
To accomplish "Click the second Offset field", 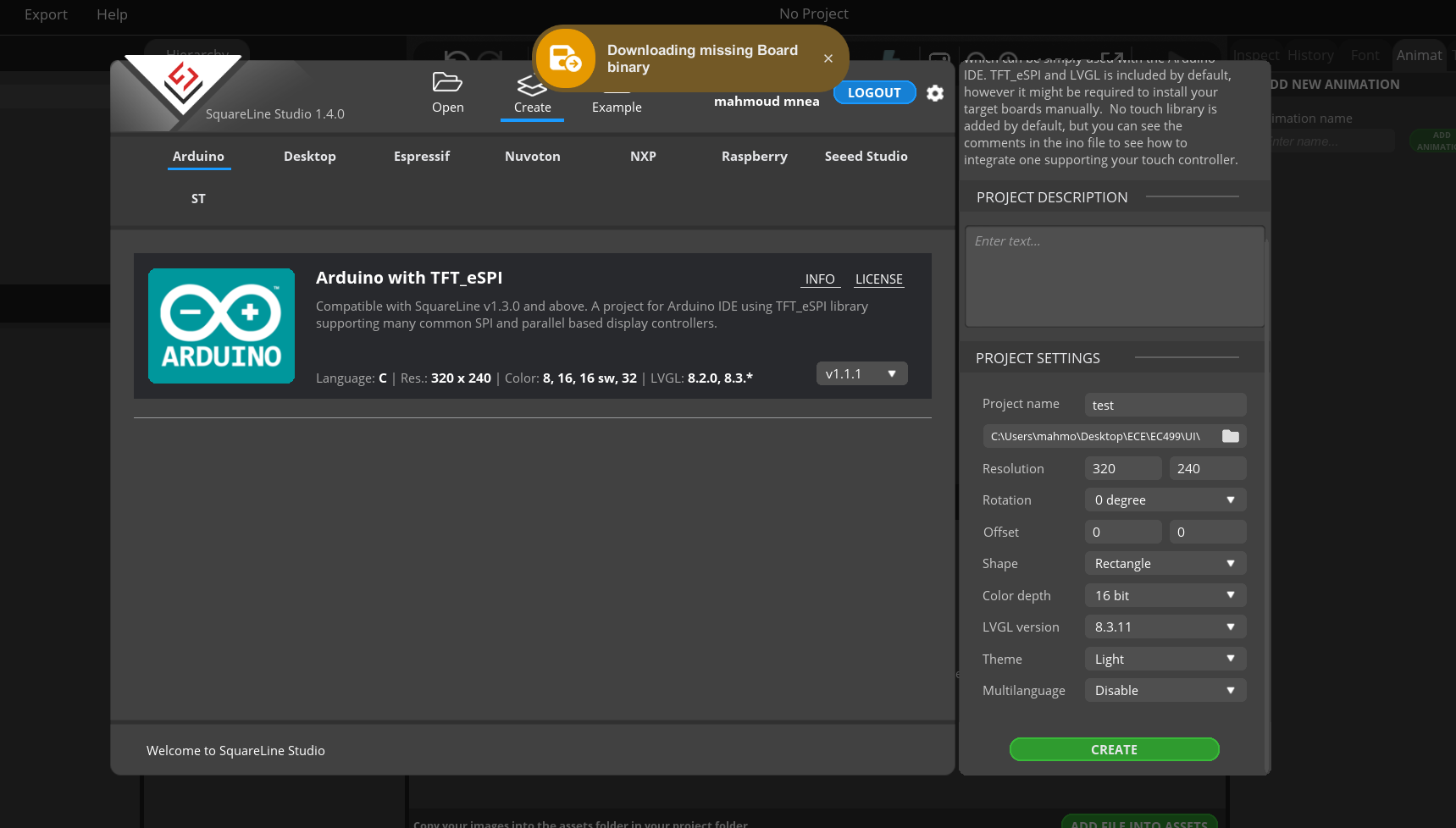I will pyautogui.click(x=1208, y=532).
